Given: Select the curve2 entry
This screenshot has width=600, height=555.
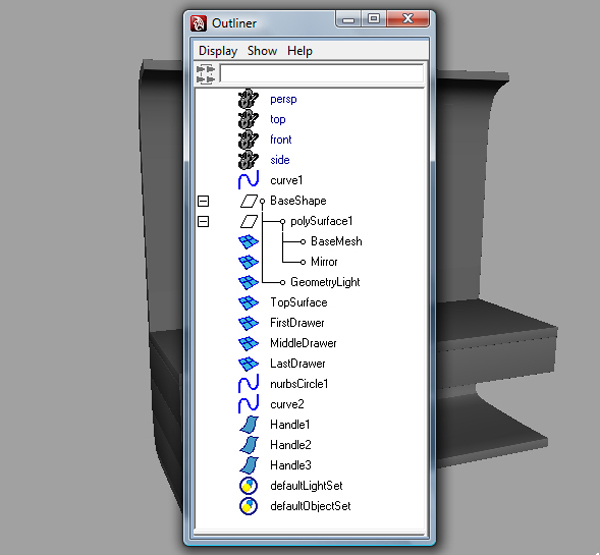Looking at the screenshot, I should (287, 404).
